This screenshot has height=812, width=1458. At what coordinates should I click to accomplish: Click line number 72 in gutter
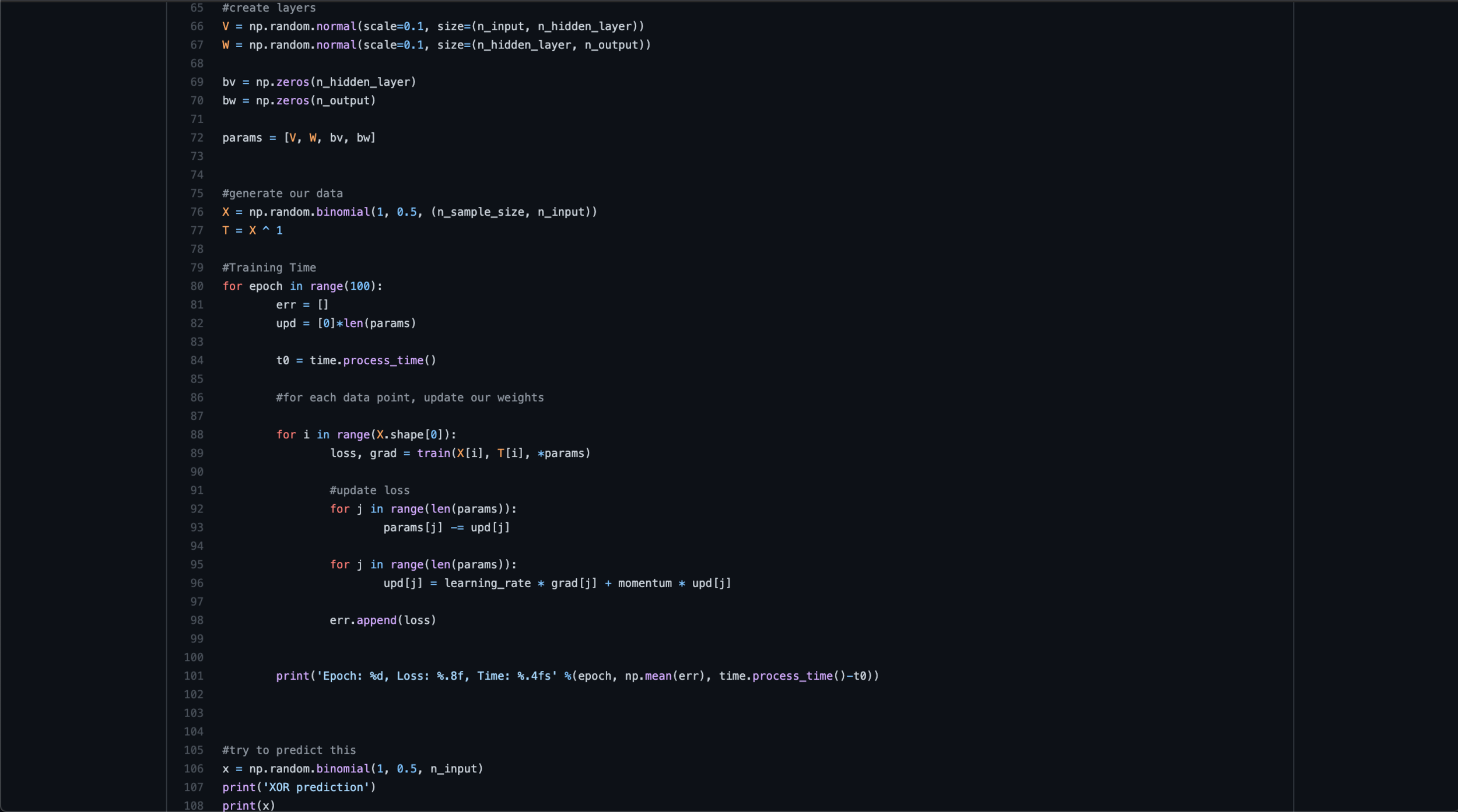tap(197, 138)
